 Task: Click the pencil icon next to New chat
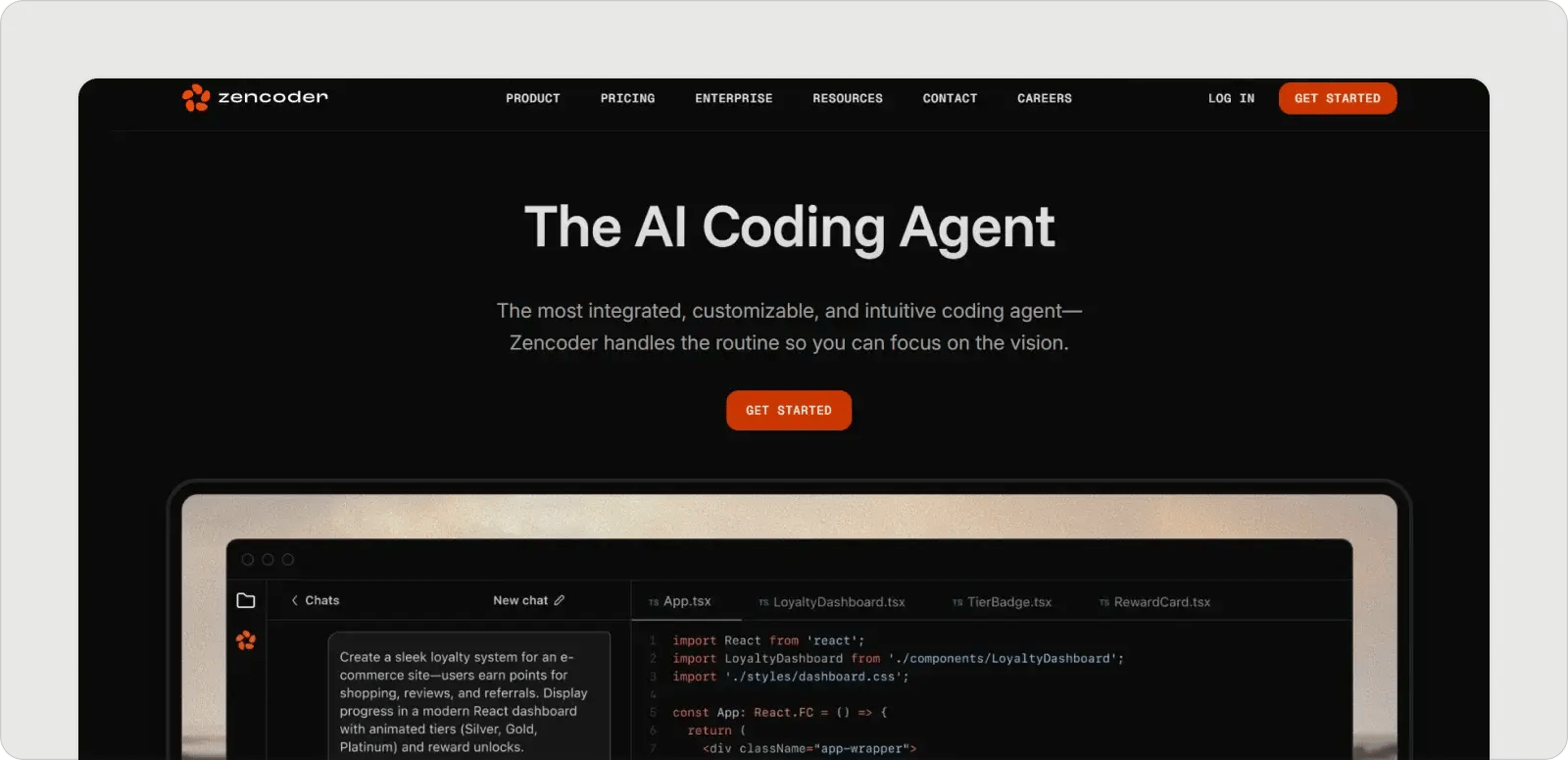coord(560,600)
